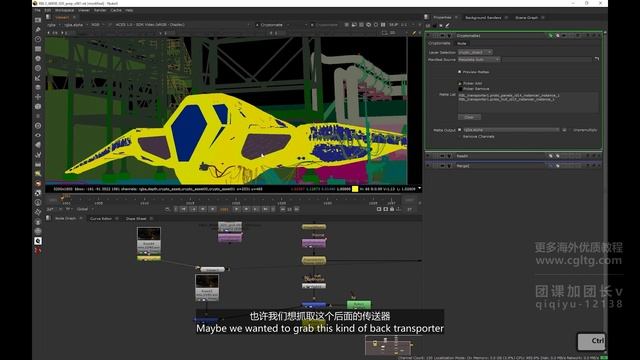The height and width of the screenshot is (360, 640).
Task: Open the Transform nodes toolbar menu
Action: point(38,97)
